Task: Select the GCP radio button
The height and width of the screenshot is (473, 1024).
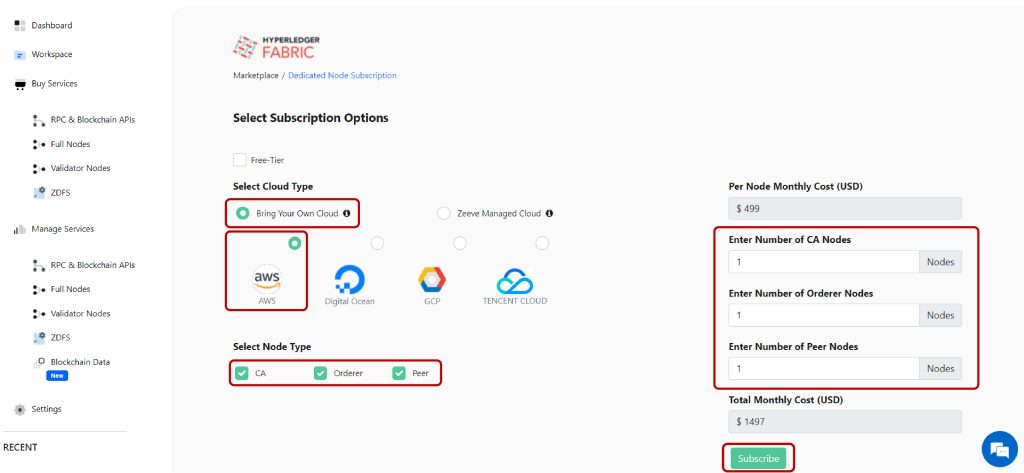Action: (x=460, y=243)
